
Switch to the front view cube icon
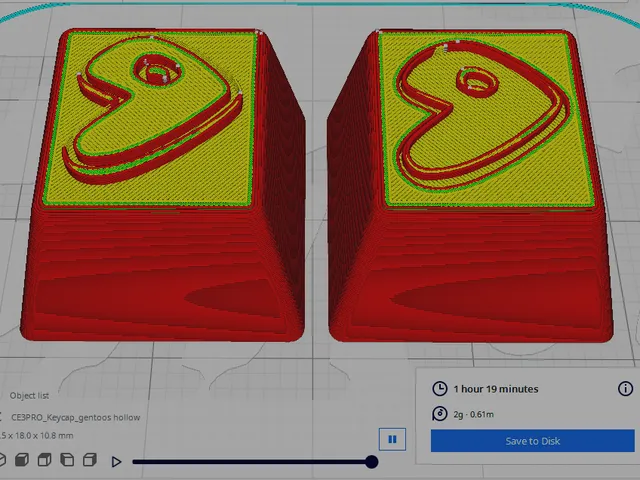tap(22, 460)
